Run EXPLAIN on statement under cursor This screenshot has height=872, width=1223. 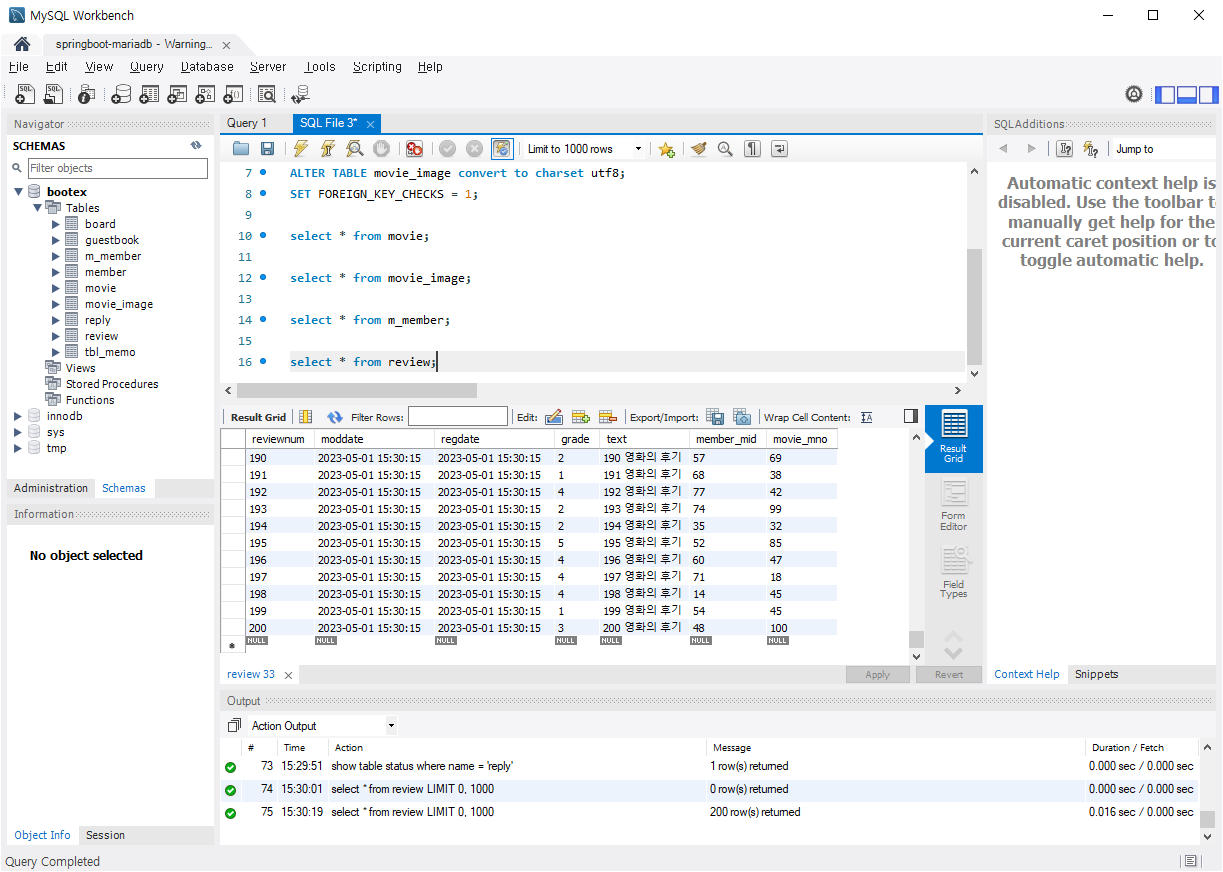click(354, 149)
